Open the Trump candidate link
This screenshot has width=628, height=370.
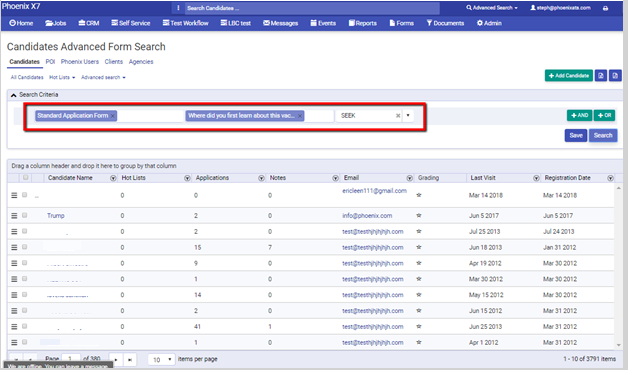[56, 215]
